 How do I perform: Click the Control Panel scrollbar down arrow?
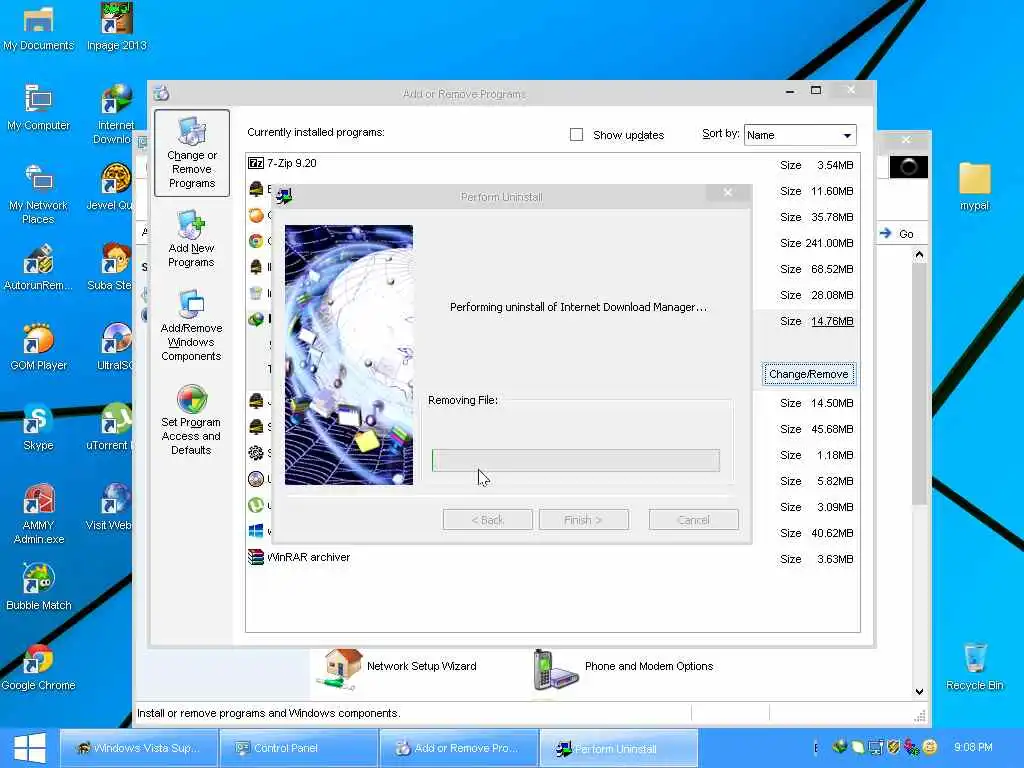(920, 692)
